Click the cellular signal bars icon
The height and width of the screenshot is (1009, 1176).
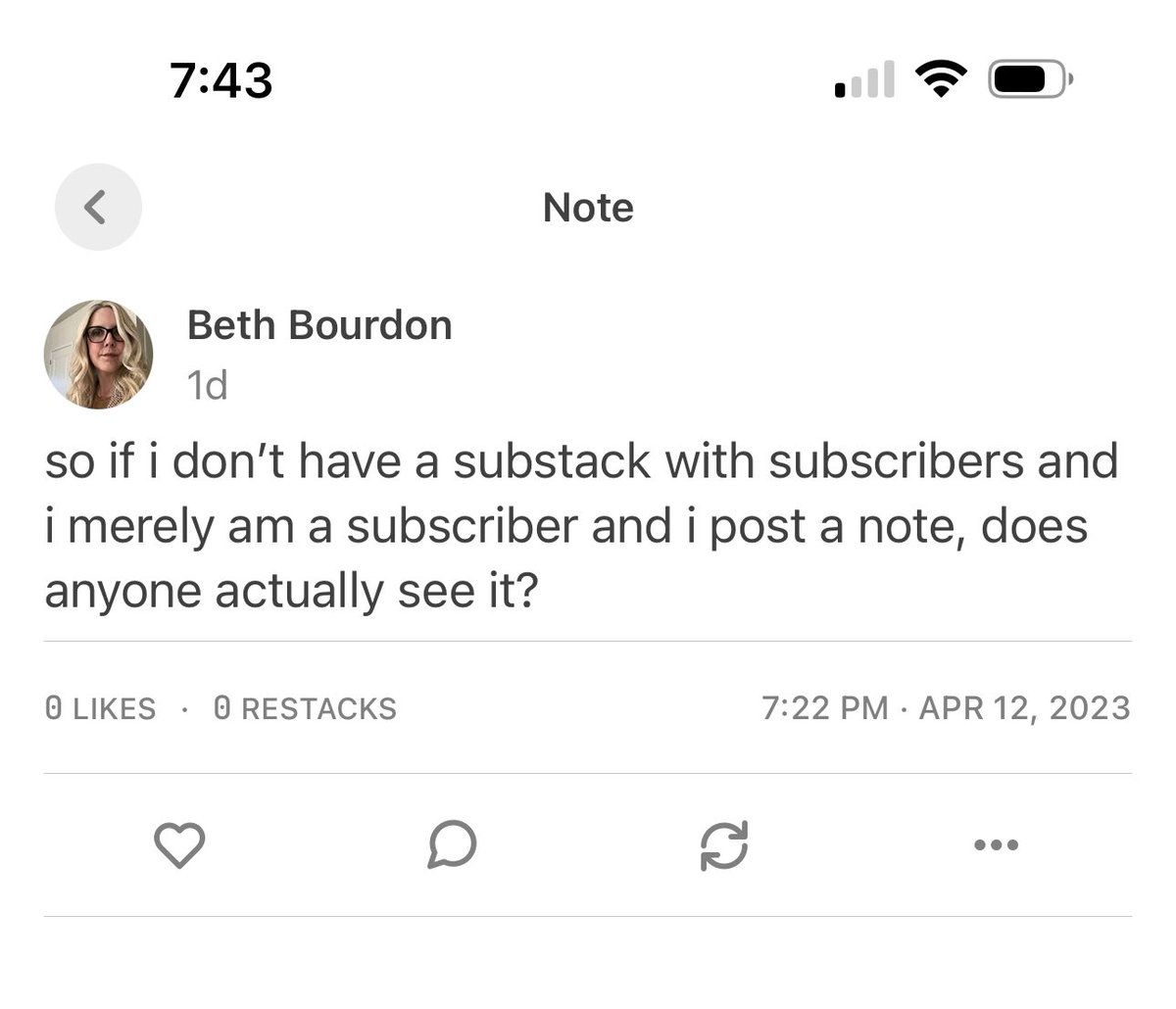pos(864,80)
